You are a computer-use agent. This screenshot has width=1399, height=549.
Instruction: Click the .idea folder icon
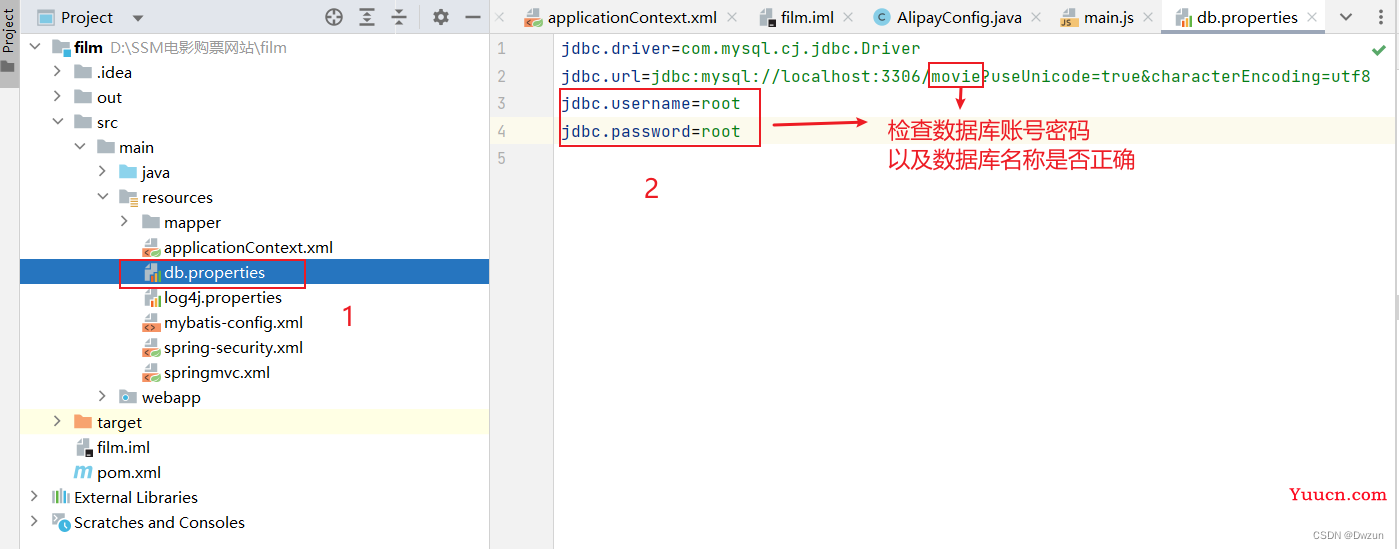[x=83, y=72]
